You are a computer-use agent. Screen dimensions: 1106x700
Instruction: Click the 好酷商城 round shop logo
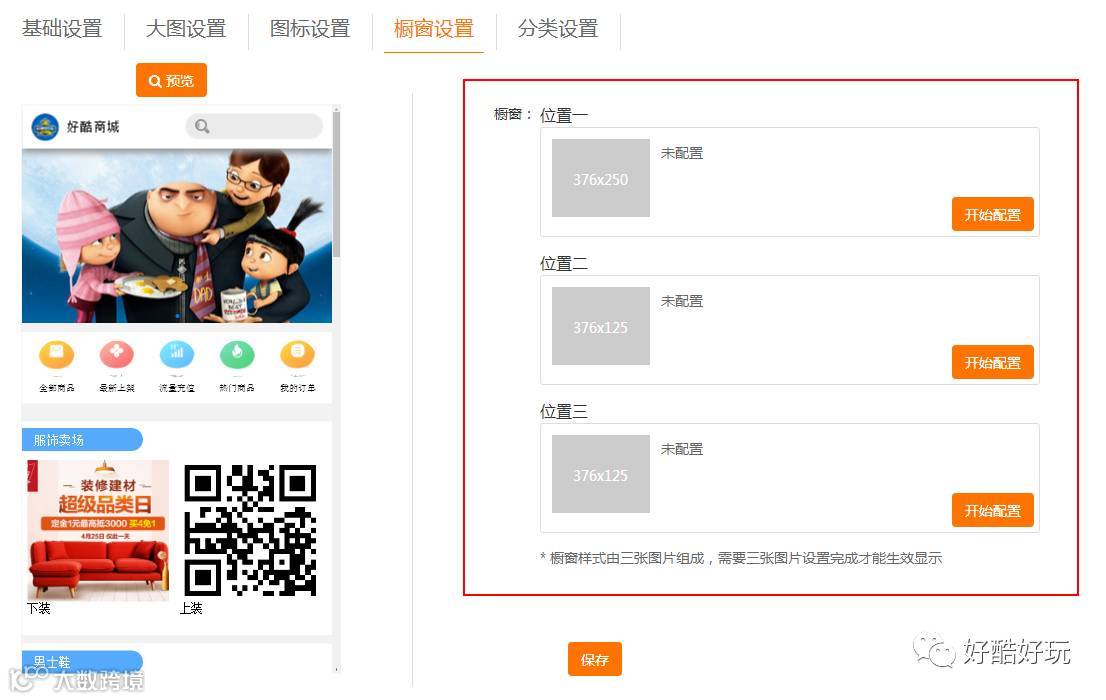point(45,127)
